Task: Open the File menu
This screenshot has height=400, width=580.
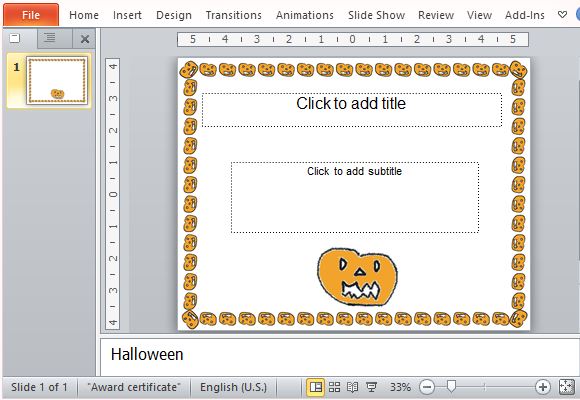Action: 31,15
